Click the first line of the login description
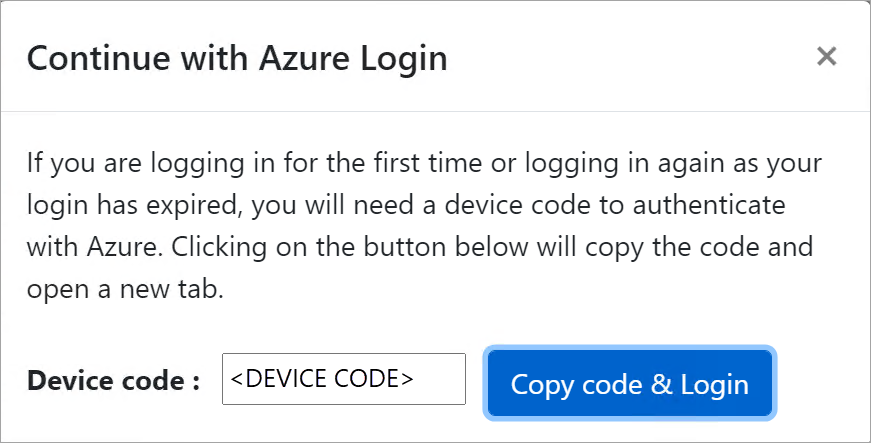Image resolution: width=871 pixels, height=443 pixels. pyautogui.click(x=422, y=163)
